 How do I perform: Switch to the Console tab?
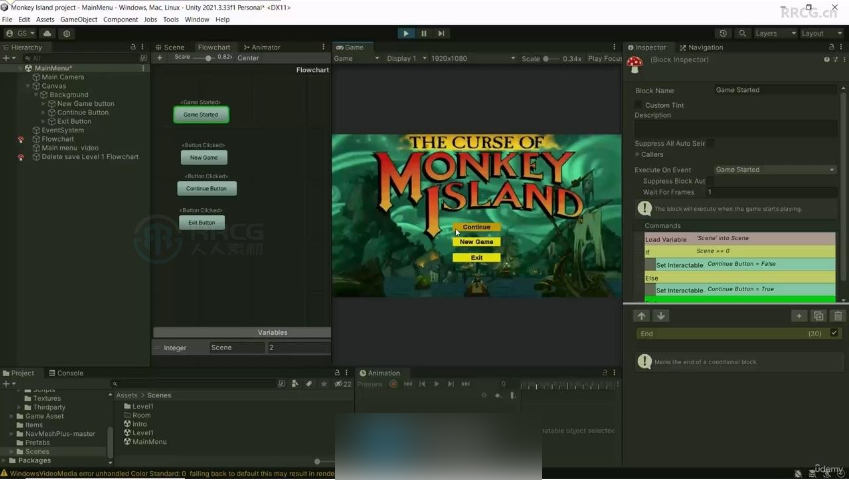click(x=66, y=373)
